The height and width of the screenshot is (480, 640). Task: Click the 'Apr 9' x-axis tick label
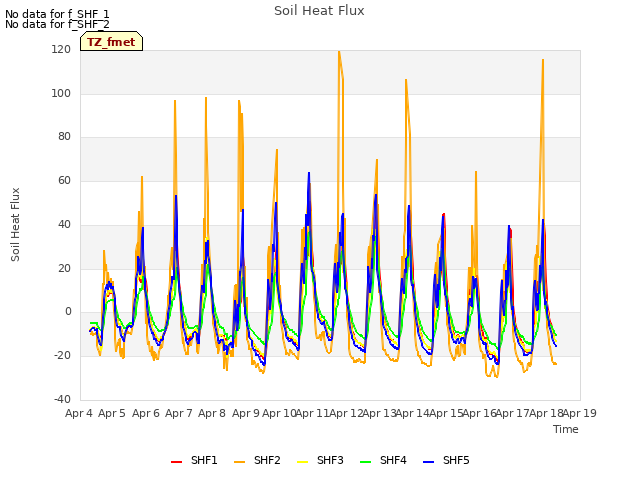[x=246, y=413]
